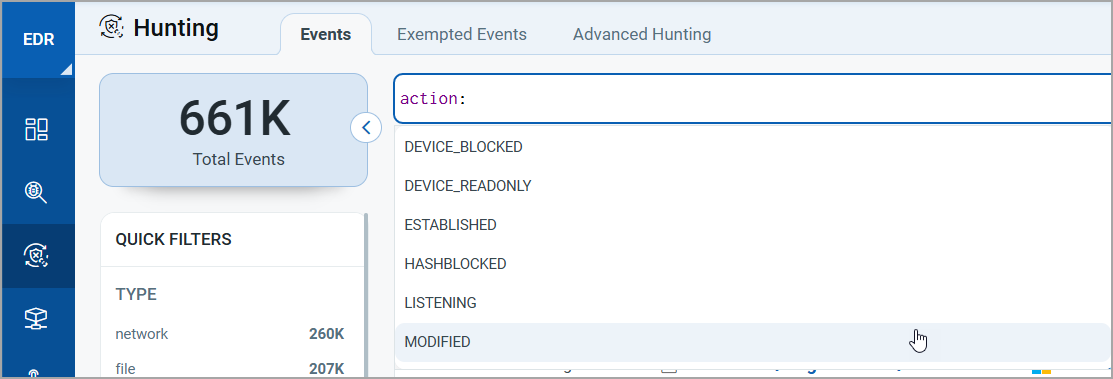This screenshot has width=1113, height=379.
Task: Pick ESTABLISHED from the action list
Action: coord(752,225)
